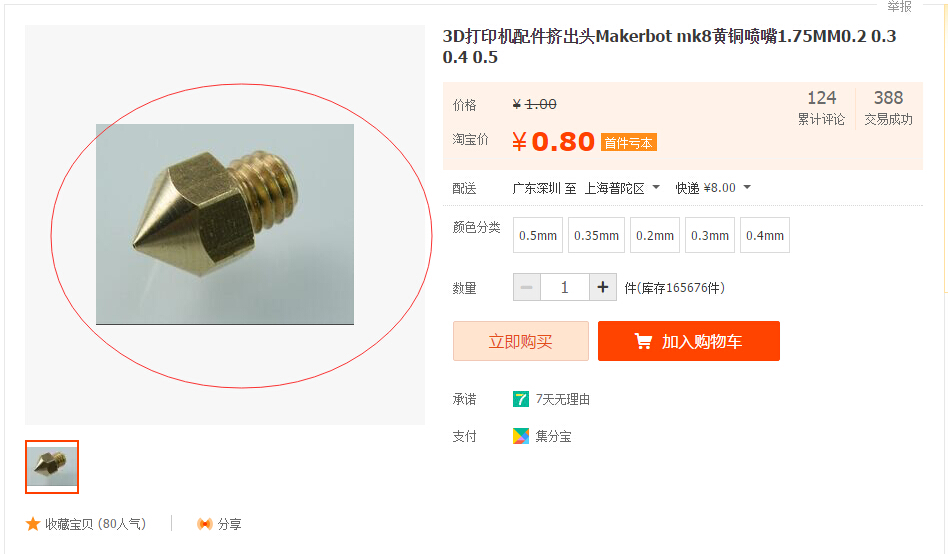Click the 加入购物车 add to cart button
The height and width of the screenshot is (554, 948).
click(689, 341)
